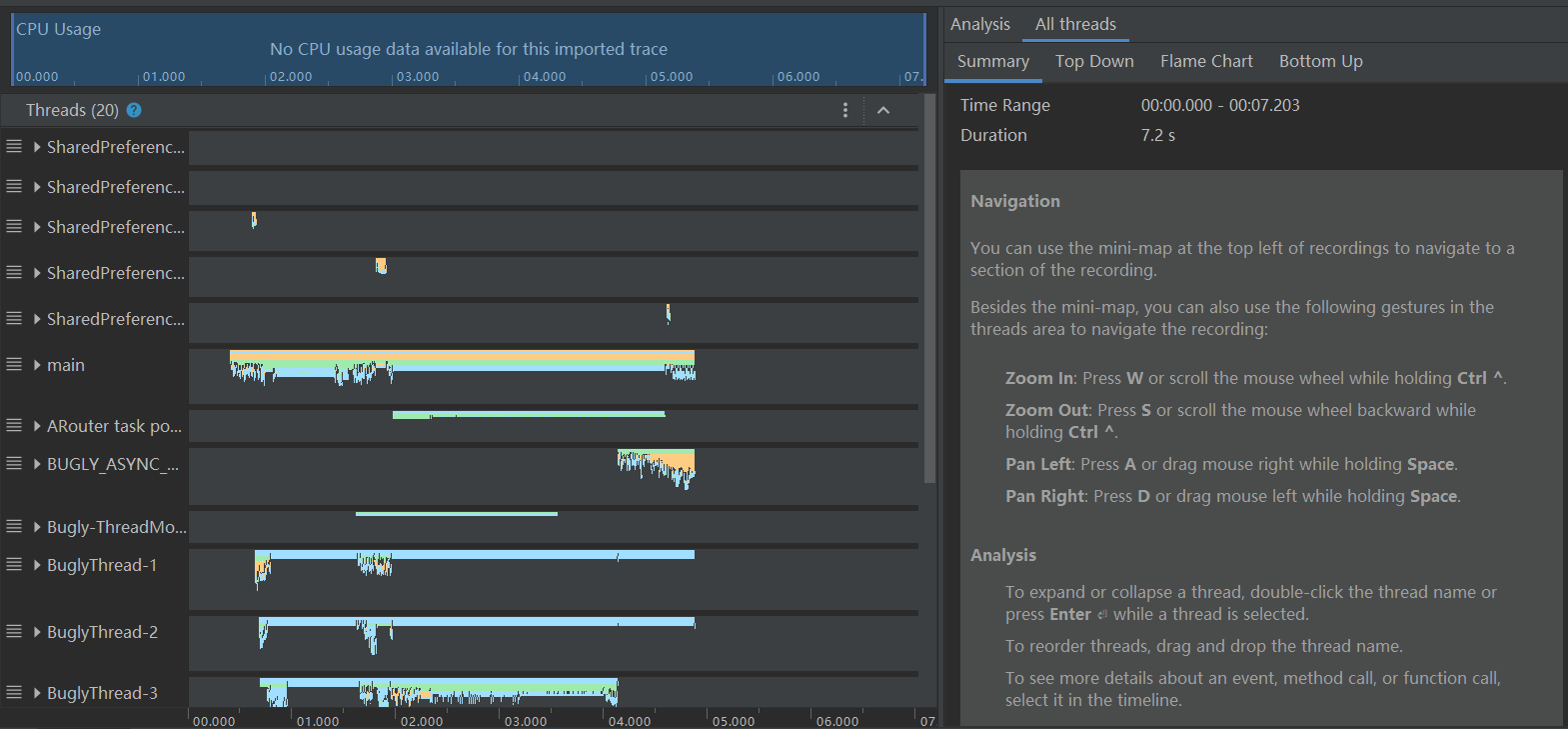Click the Bugly-ThreadMo... trace bar
The height and width of the screenshot is (729, 1568).
point(457,514)
